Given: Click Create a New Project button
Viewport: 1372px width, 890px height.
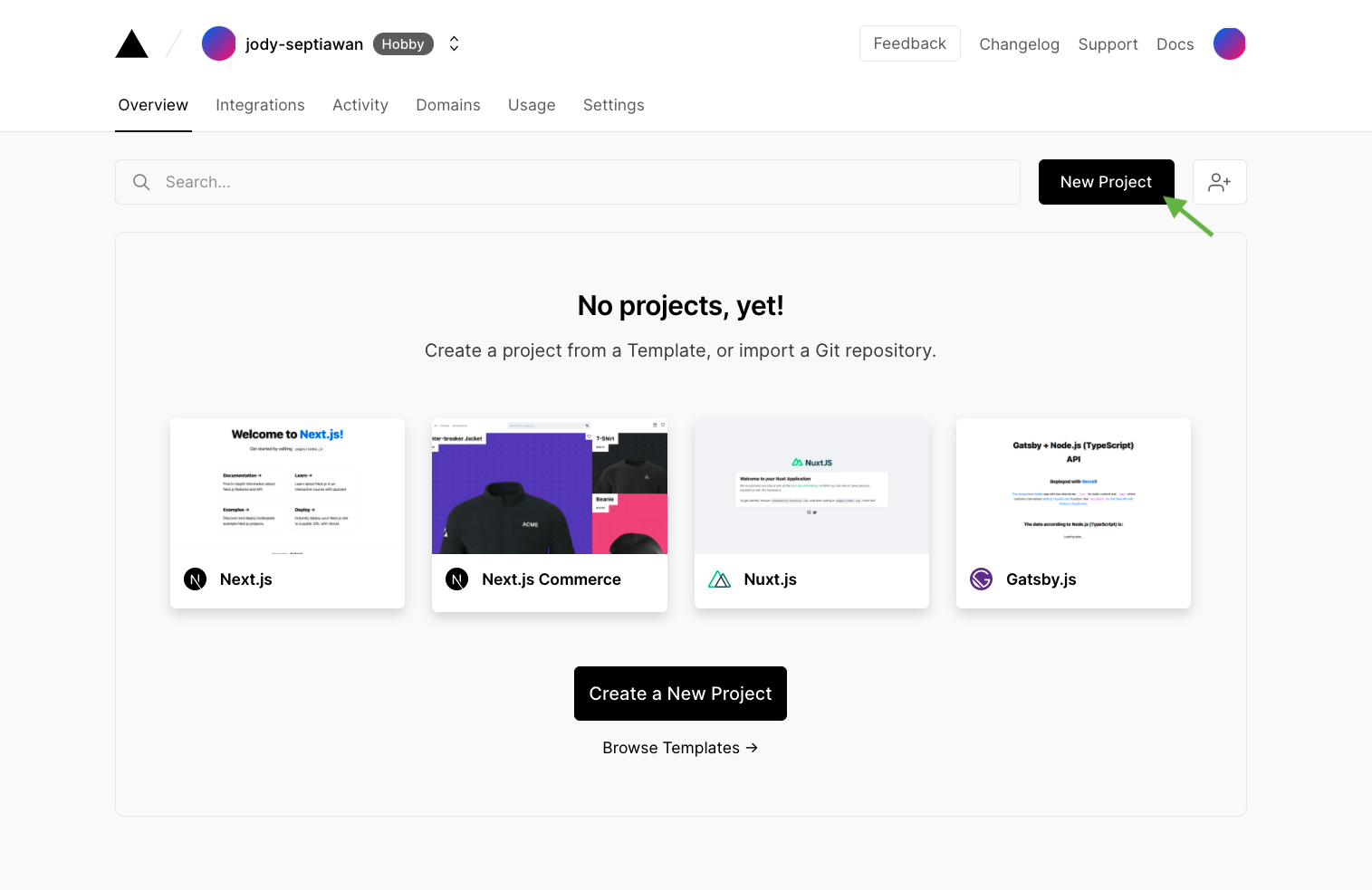Looking at the screenshot, I should tap(680, 694).
